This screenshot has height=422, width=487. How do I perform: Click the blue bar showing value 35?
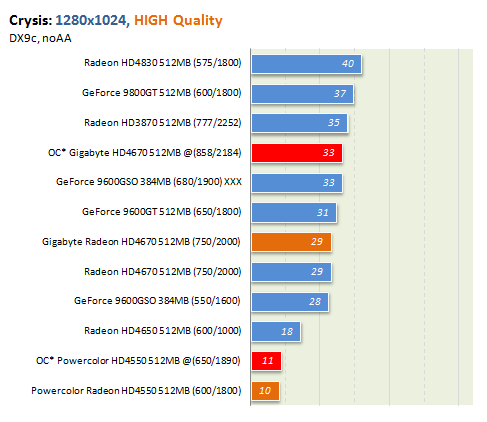[x=299, y=123]
